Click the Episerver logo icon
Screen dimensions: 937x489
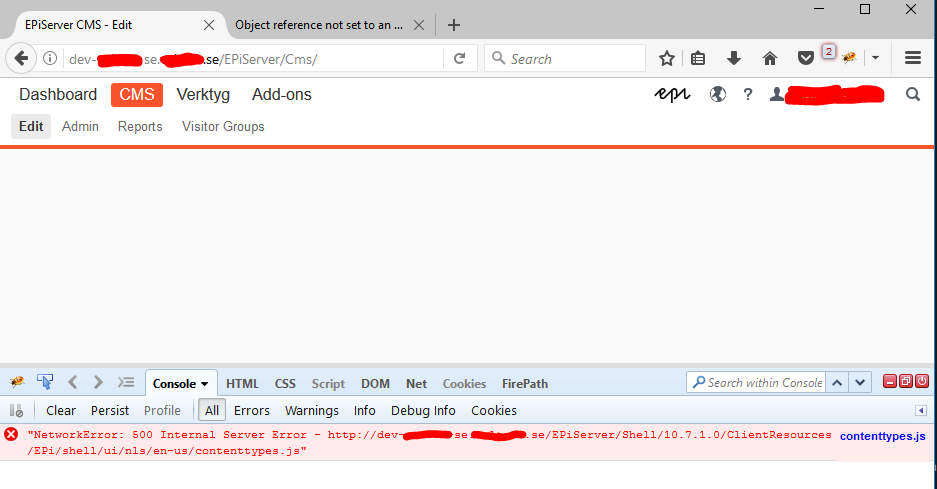coord(672,94)
